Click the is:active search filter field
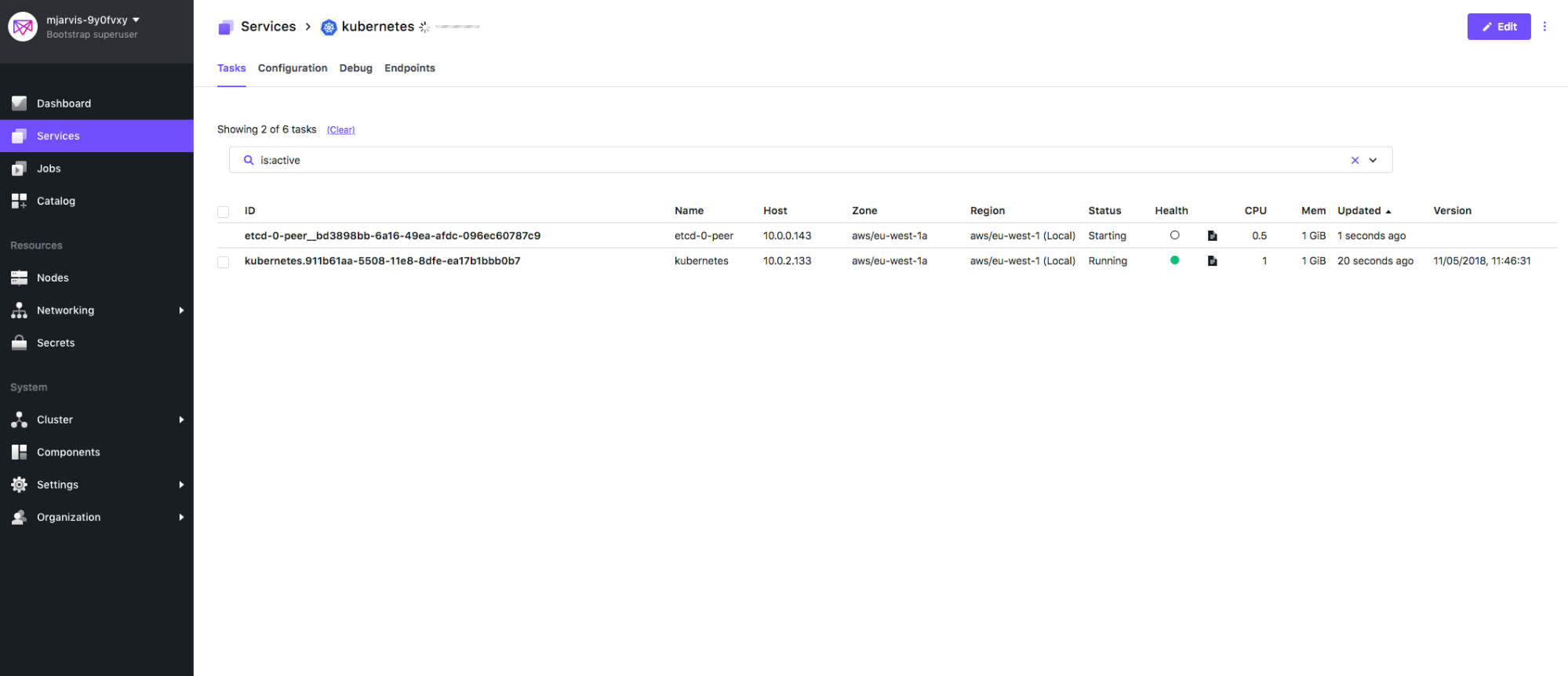The width and height of the screenshot is (1568, 676). [x=784, y=160]
